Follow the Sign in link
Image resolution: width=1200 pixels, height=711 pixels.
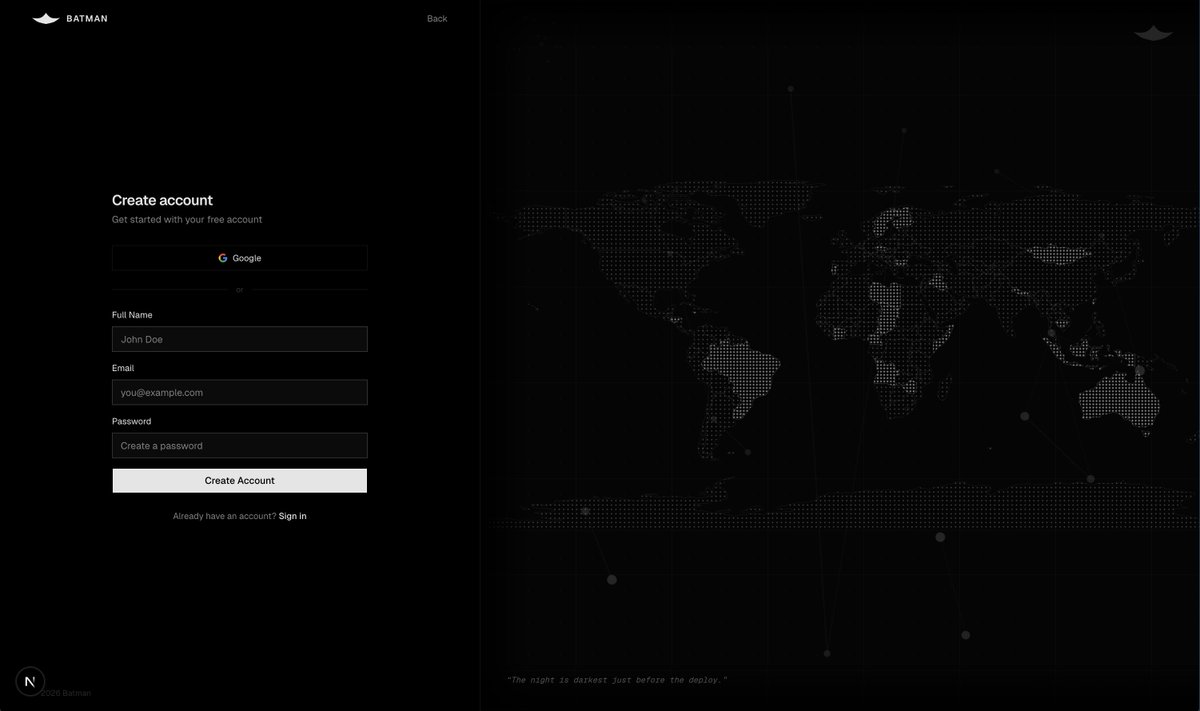293,516
